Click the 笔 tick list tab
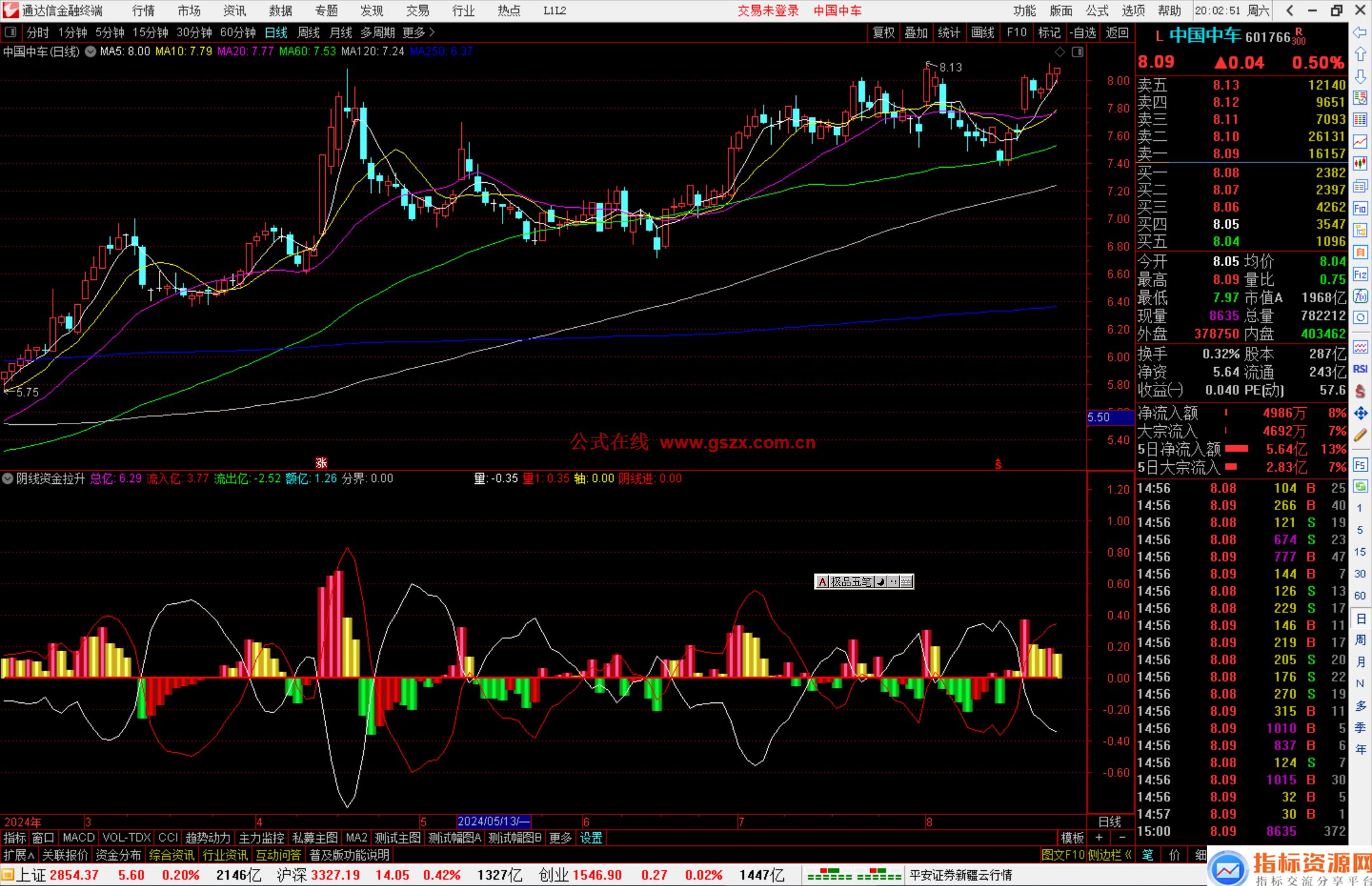Image resolution: width=1372 pixels, height=886 pixels. pyautogui.click(x=1148, y=856)
